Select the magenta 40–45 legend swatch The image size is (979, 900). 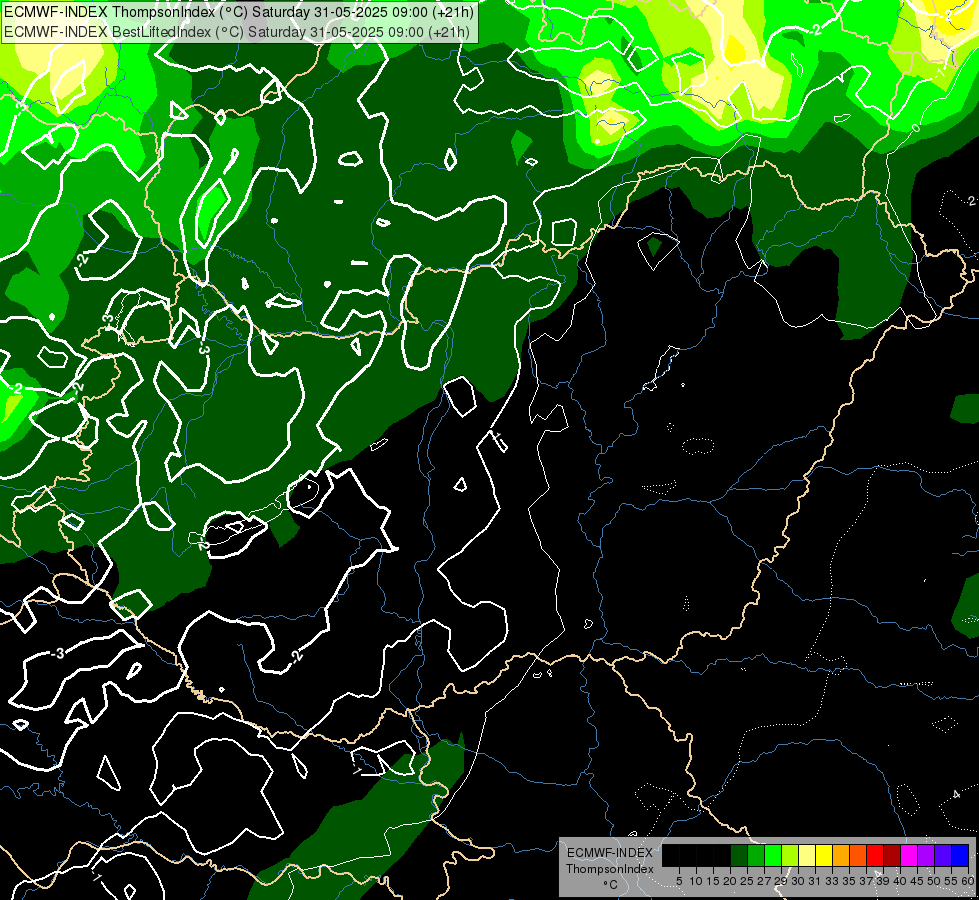909,856
